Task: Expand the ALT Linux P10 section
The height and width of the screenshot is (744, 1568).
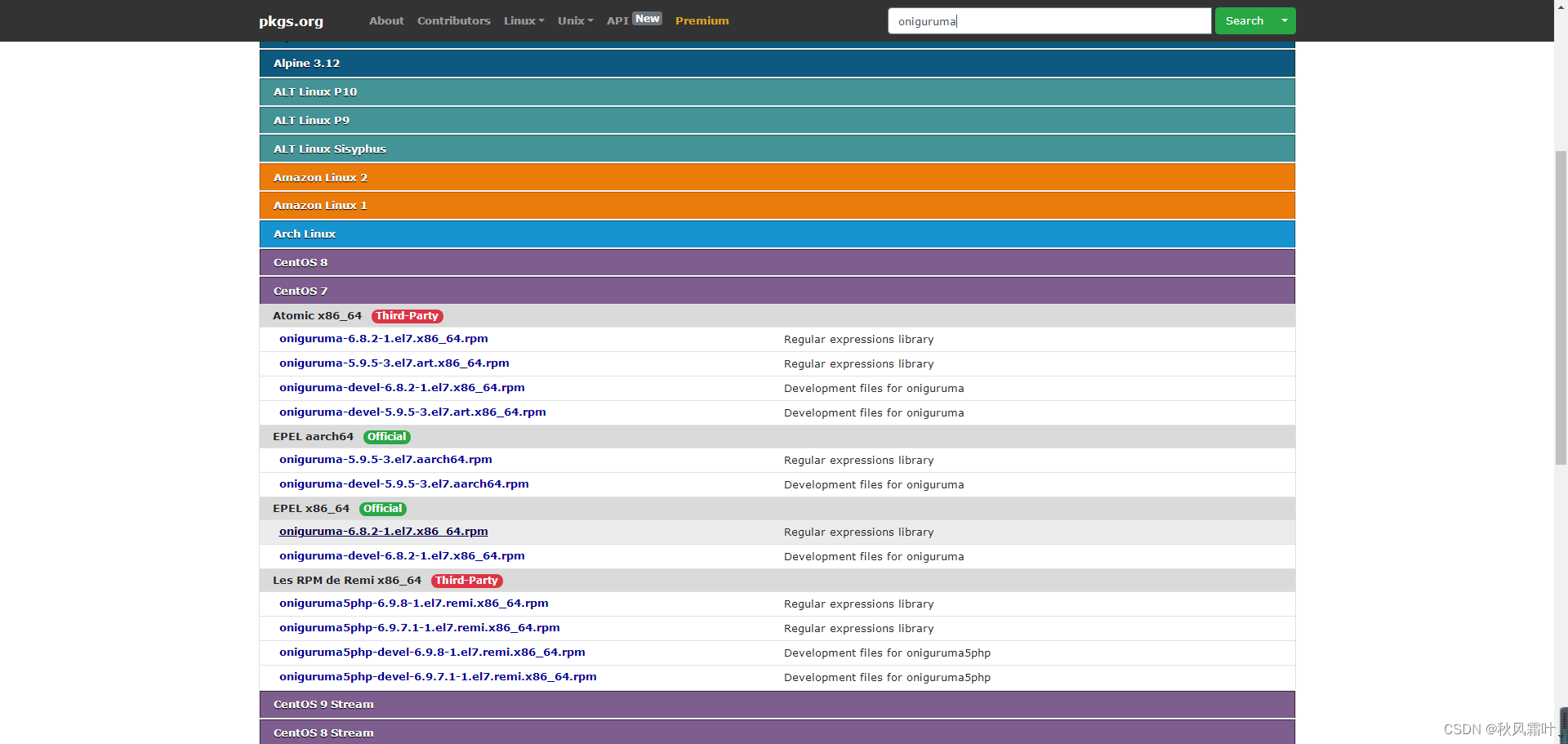Action: pos(777,91)
